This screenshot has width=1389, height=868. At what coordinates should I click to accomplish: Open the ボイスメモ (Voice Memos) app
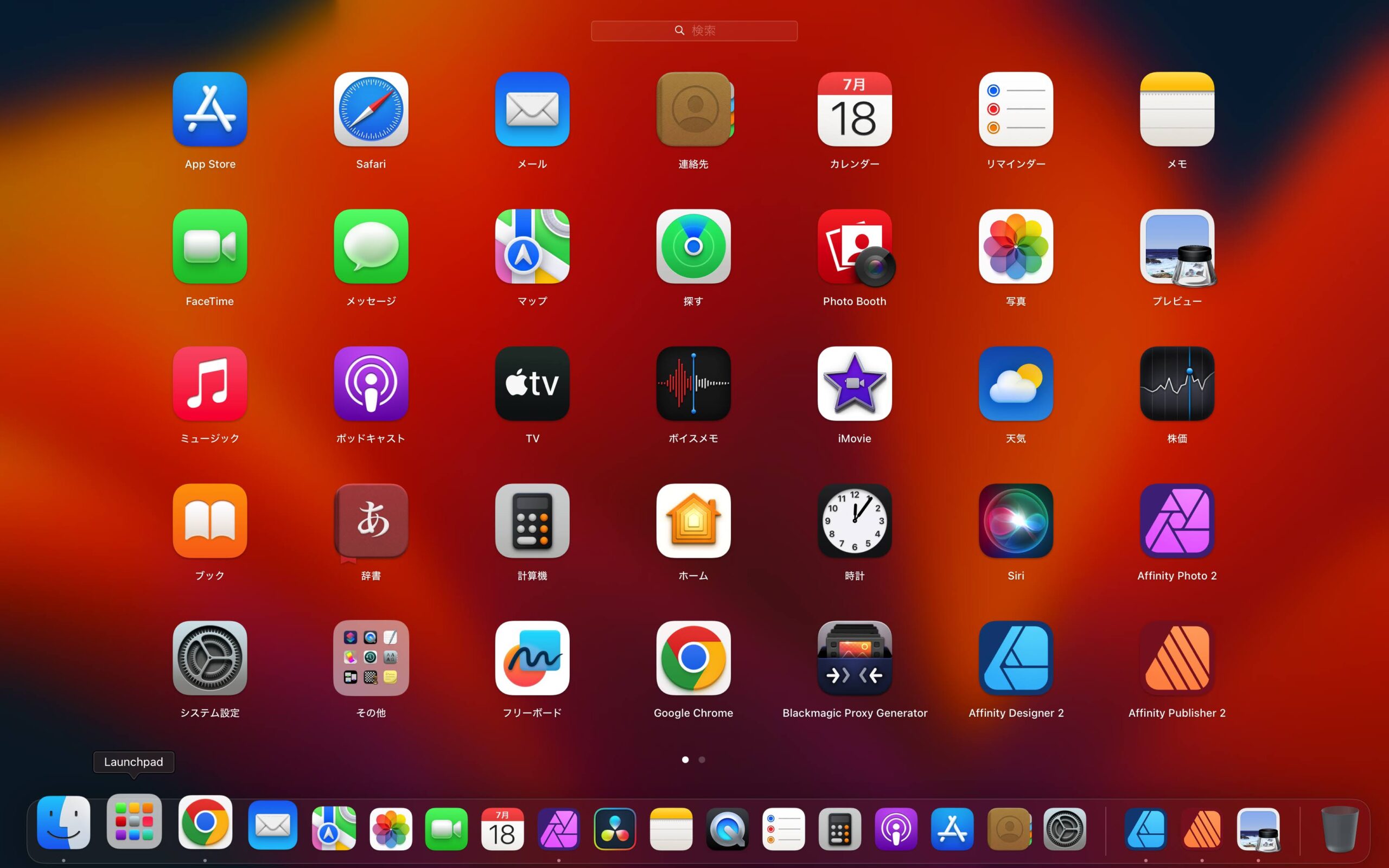pos(693,384)
